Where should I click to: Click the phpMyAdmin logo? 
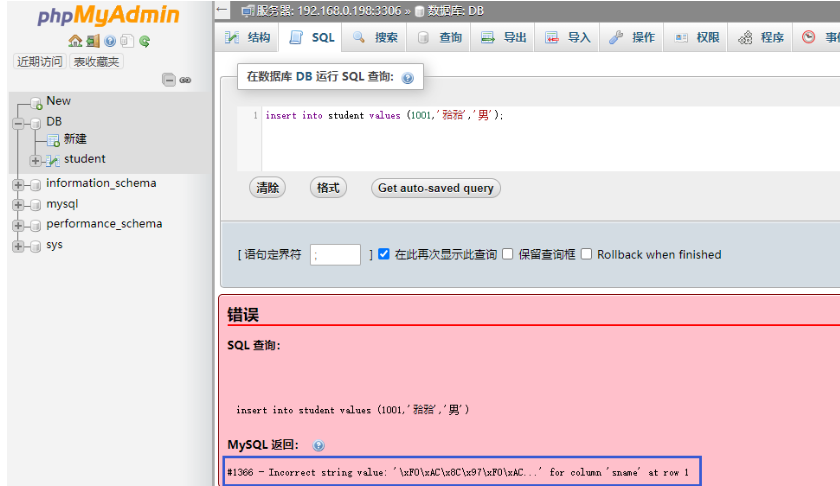click(108, 15)
